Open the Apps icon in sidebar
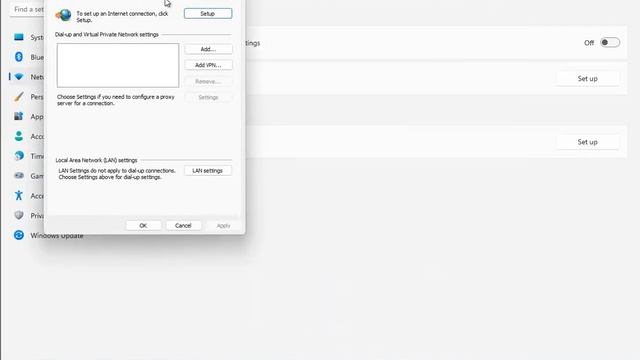Screen dimensions: 640x360 19,116
